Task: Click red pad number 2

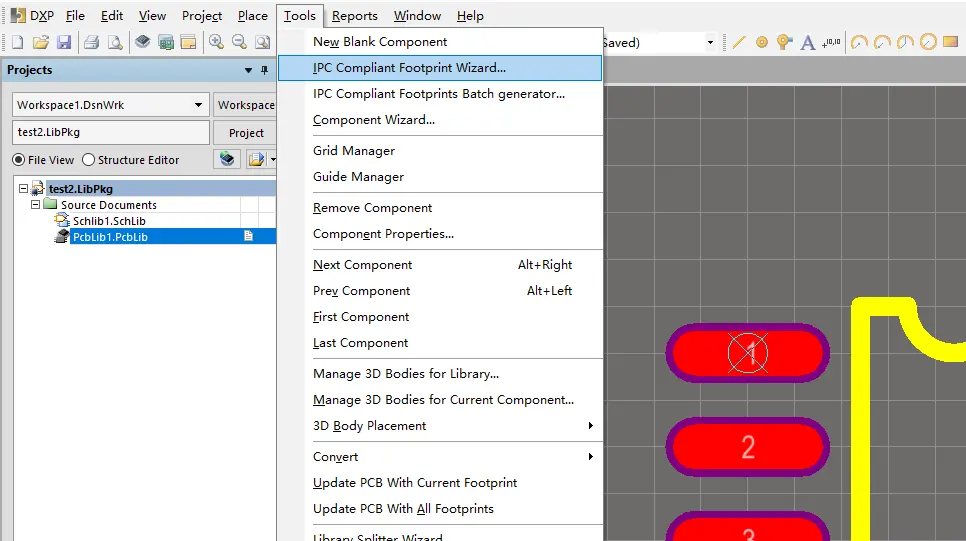Action: 747,447
